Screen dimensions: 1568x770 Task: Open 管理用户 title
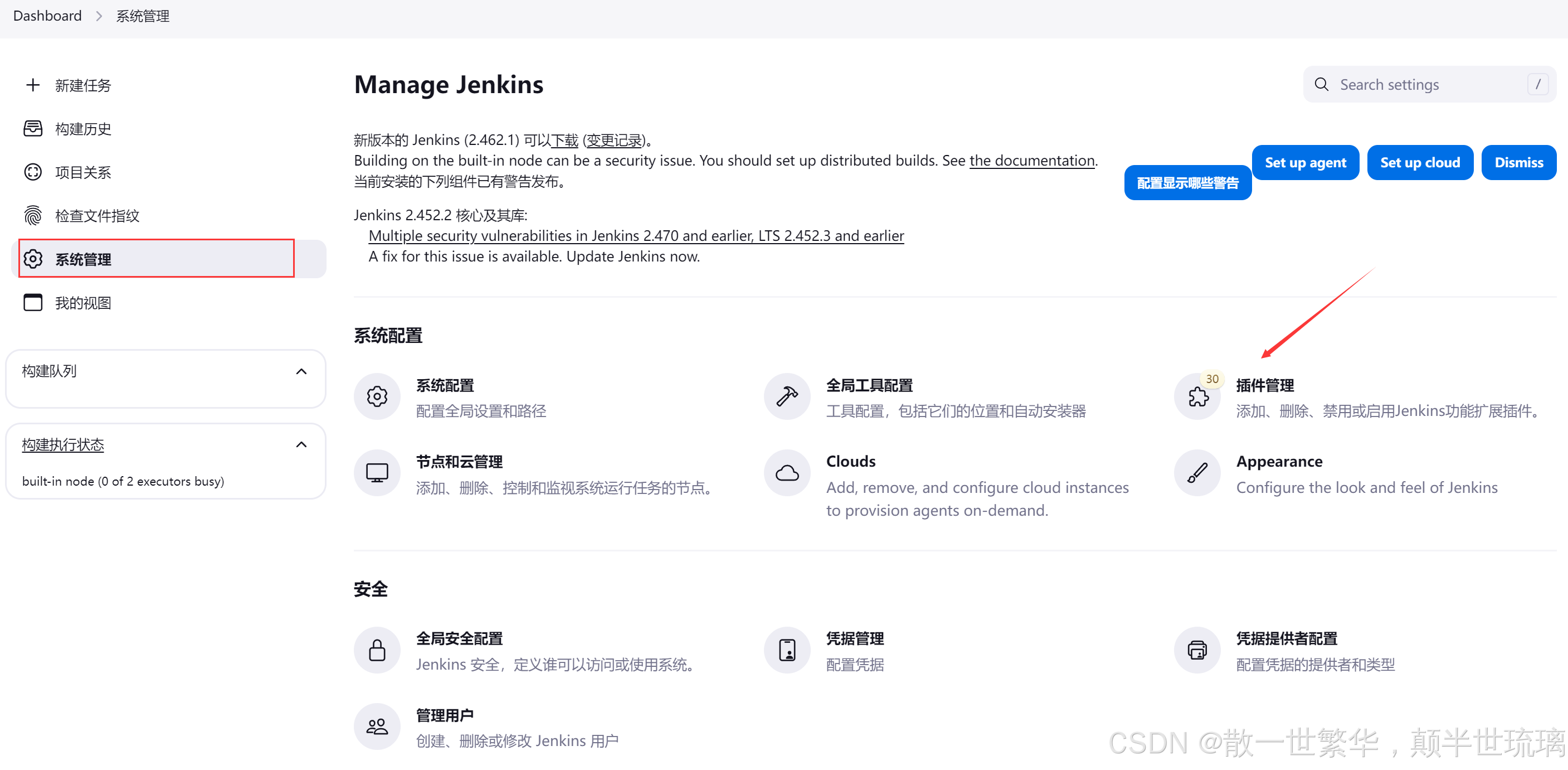point(444,715)
